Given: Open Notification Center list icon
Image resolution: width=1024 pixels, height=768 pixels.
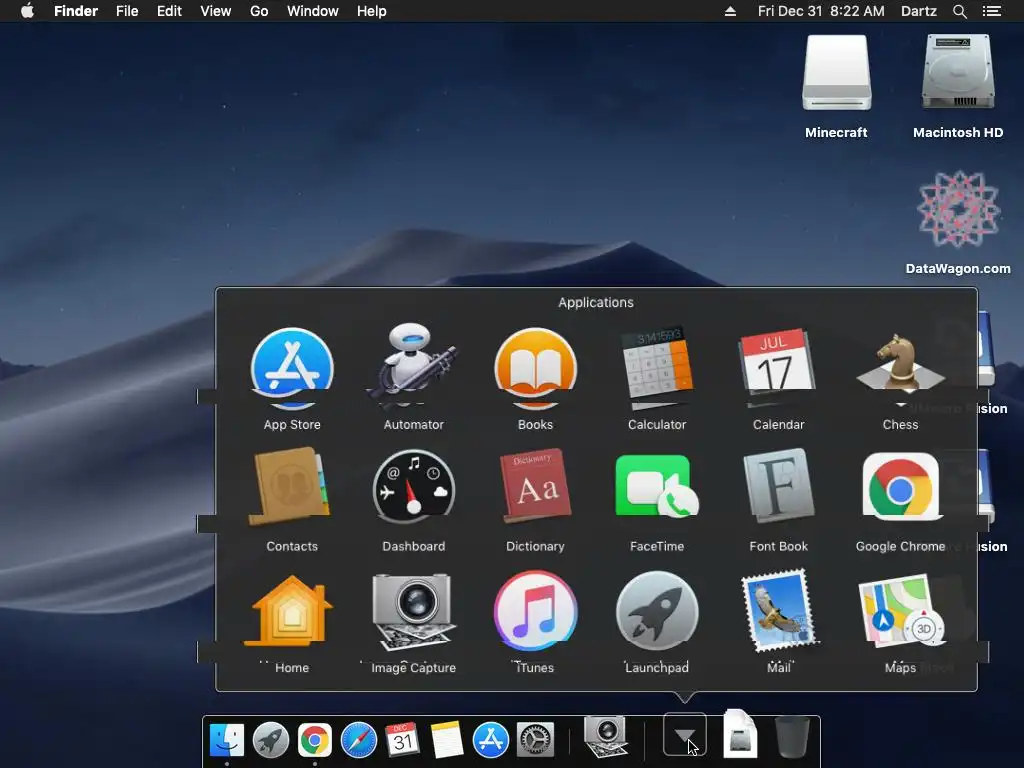Looking at the screenshot, I should point(991,11).
